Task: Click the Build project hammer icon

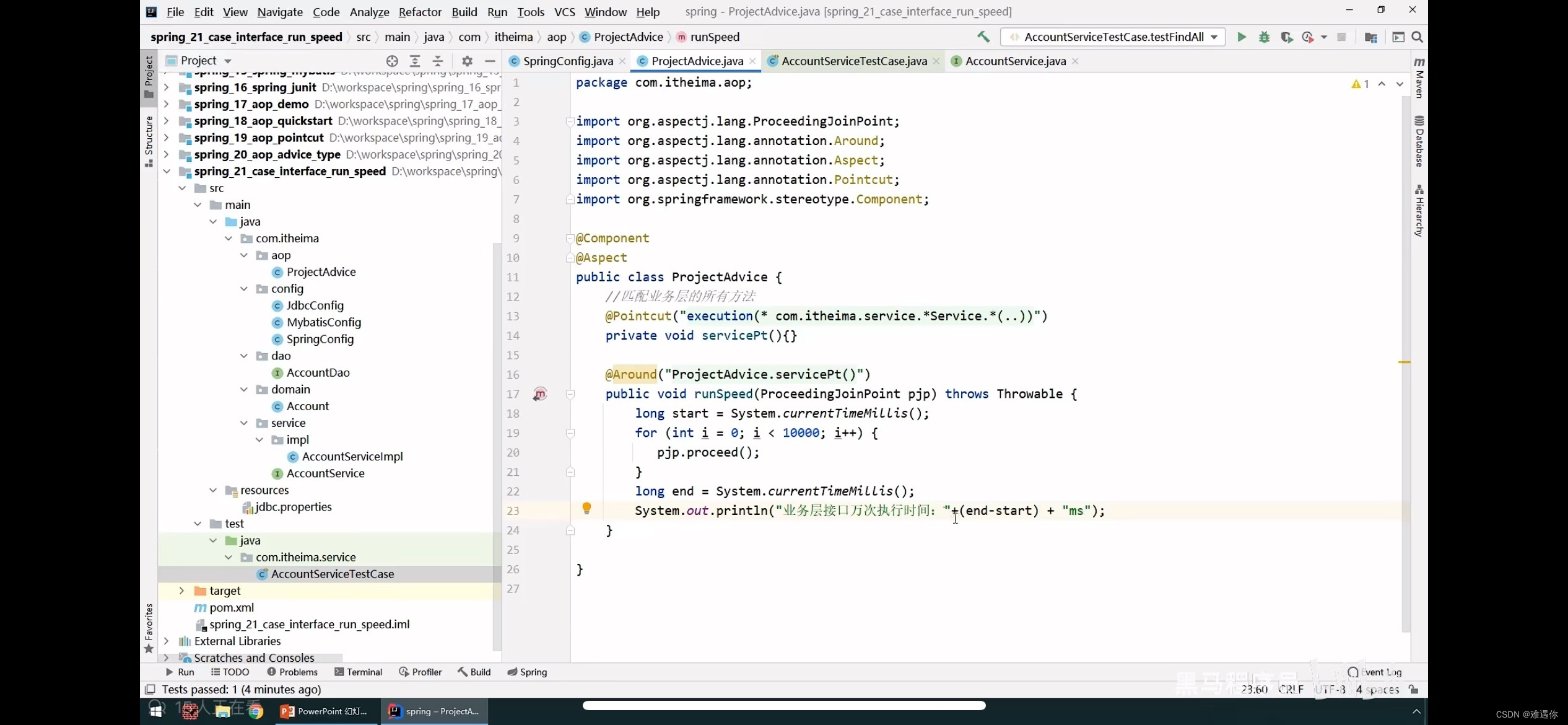Action: (x=983, y=37)
